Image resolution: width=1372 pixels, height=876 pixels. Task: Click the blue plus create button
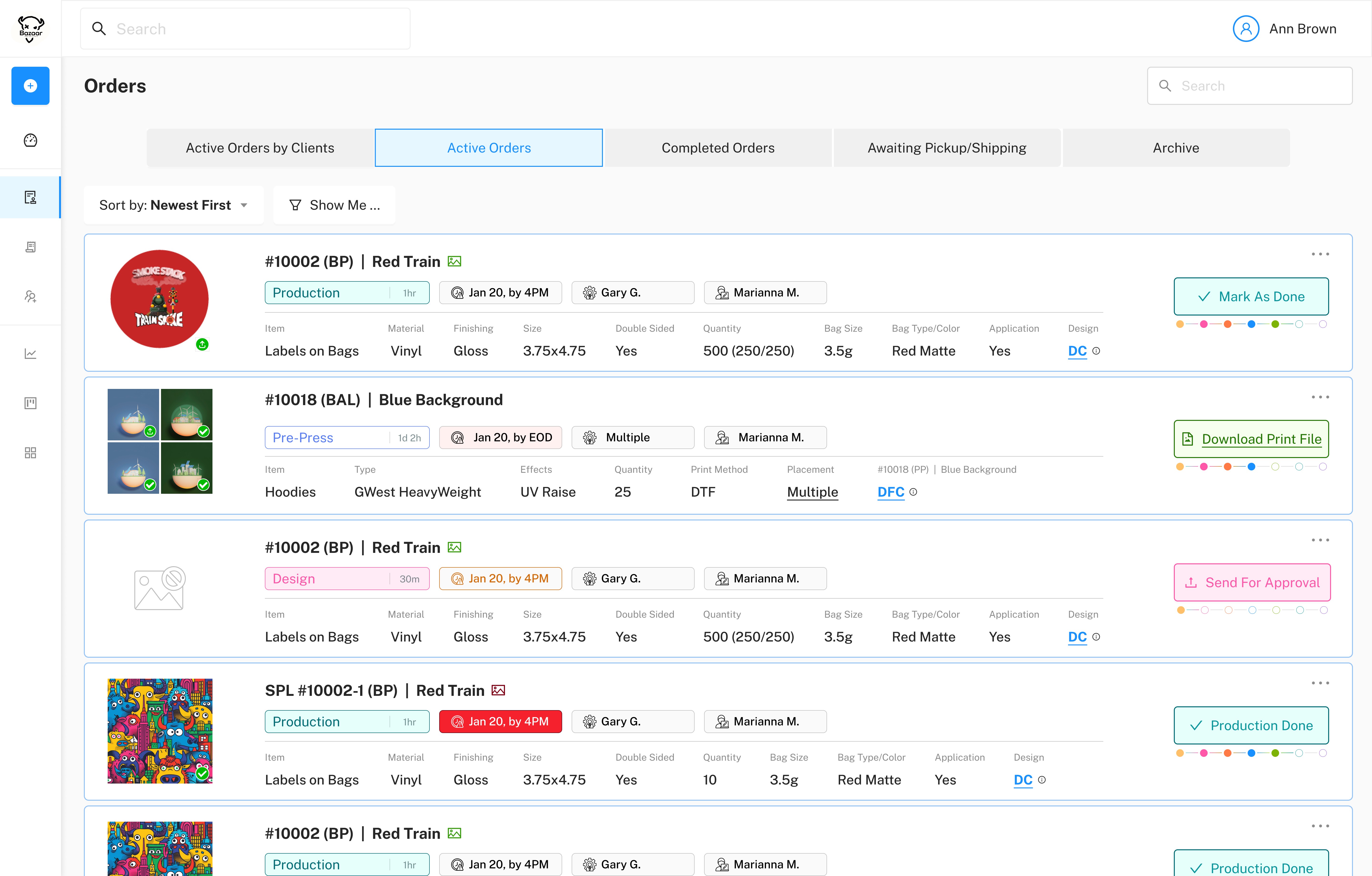pos(31,86)
